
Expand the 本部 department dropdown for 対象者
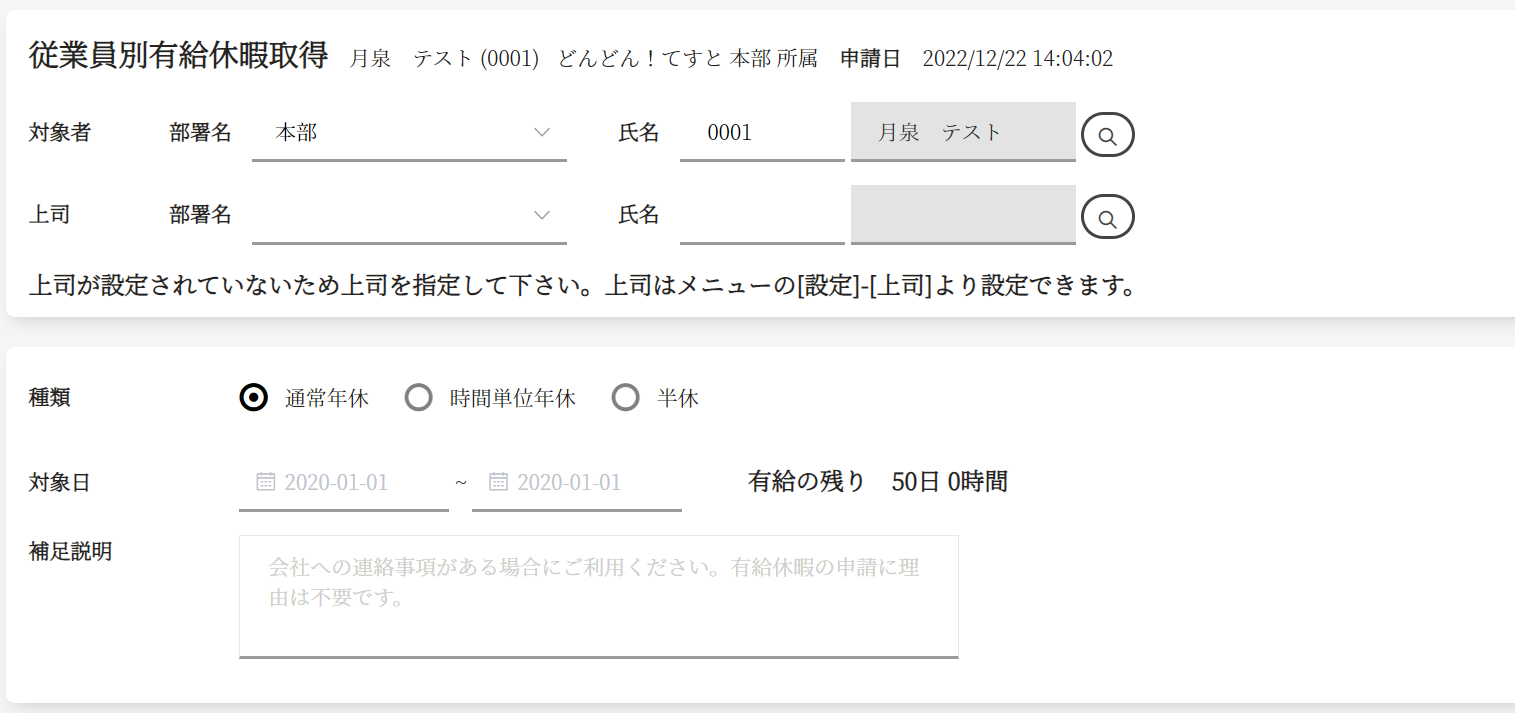[x=400, y=132]
